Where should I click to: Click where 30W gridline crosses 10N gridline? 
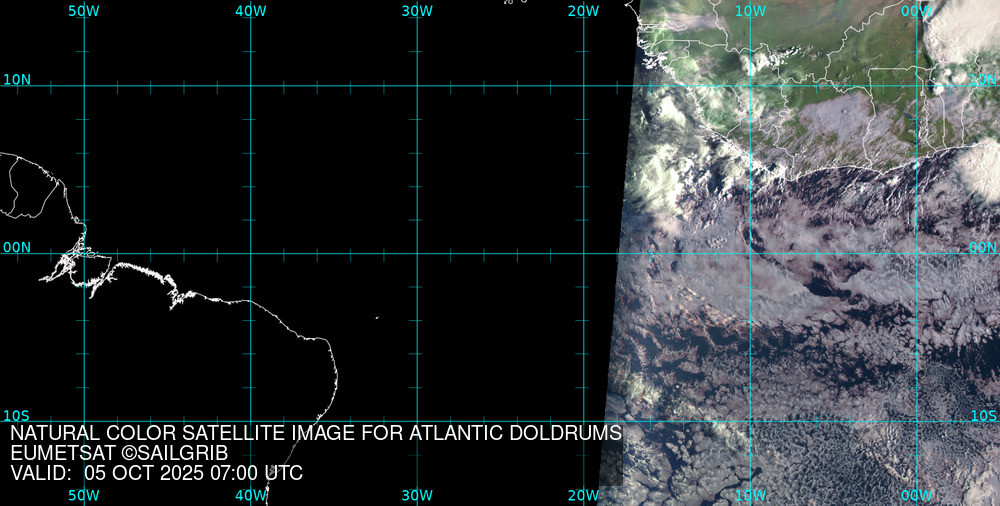(x=417, y=85)
